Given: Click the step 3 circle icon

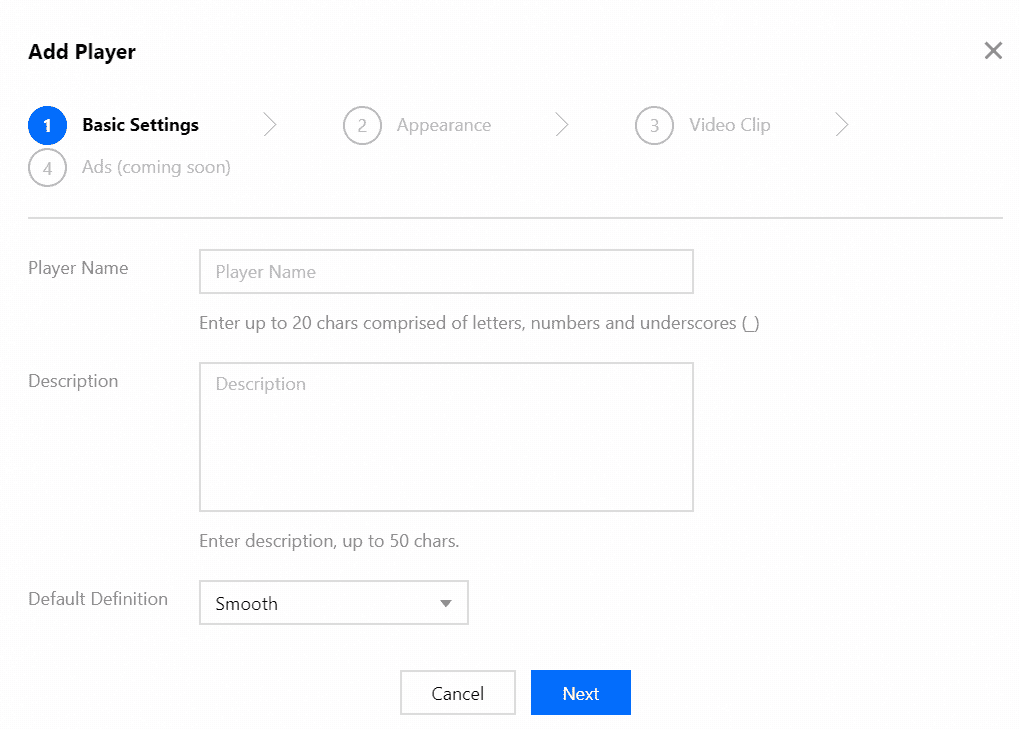Looking at the screenshot, I should pyautogui.click(x=654, y=125).
